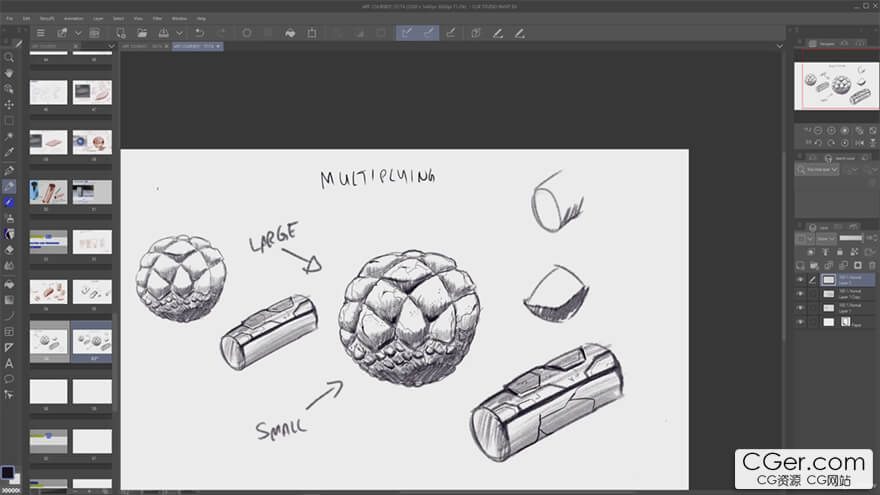Select the Pen tool

pyautogui.click(x=9, y=171)
